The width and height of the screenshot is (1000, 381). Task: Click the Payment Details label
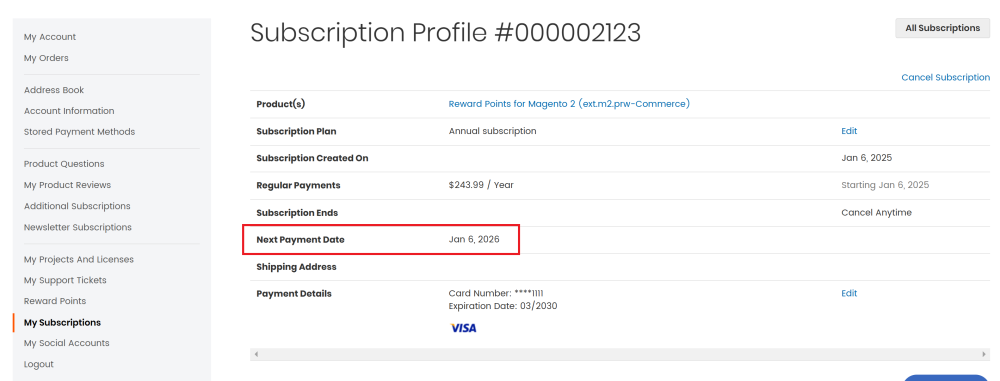tap(293, 294)
